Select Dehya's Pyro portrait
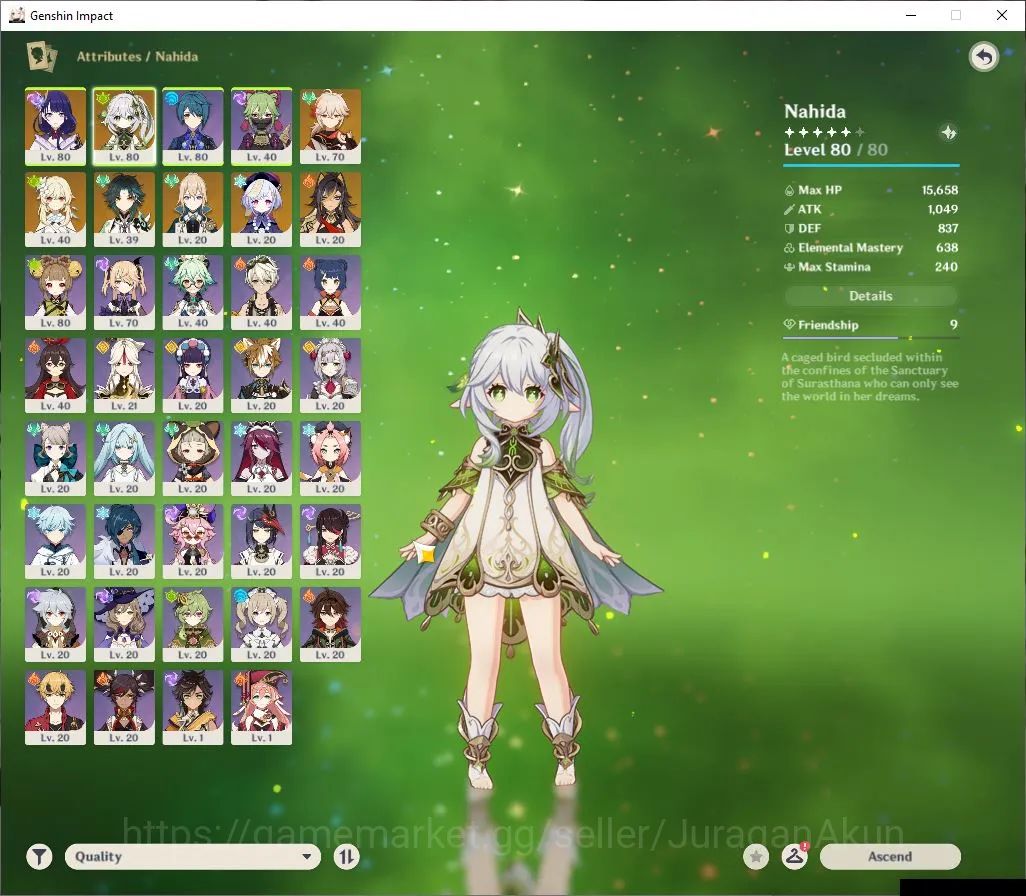Image resolution: width=1026 pixels, height=896 pixels. [x=330, y=209]
